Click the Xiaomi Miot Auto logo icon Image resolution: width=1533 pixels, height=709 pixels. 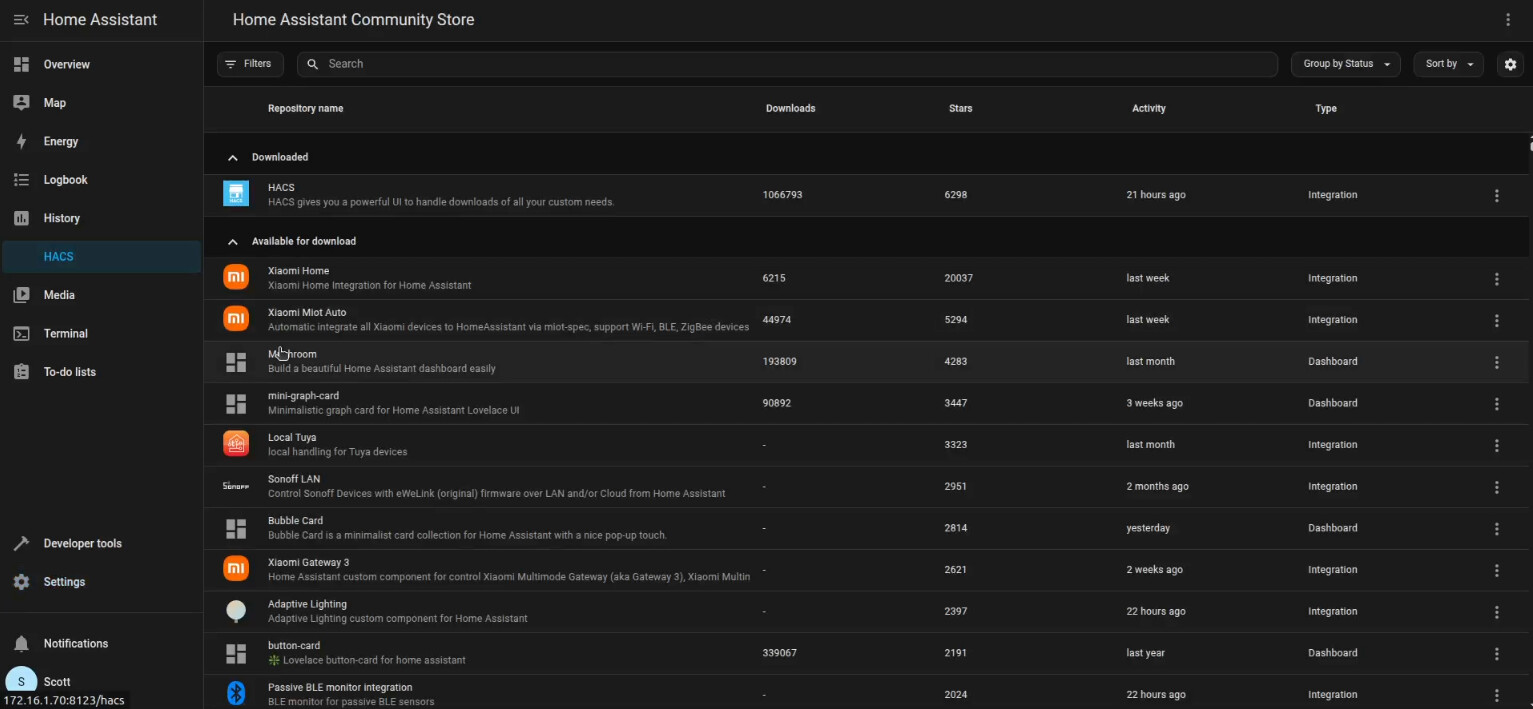point(236,319)
